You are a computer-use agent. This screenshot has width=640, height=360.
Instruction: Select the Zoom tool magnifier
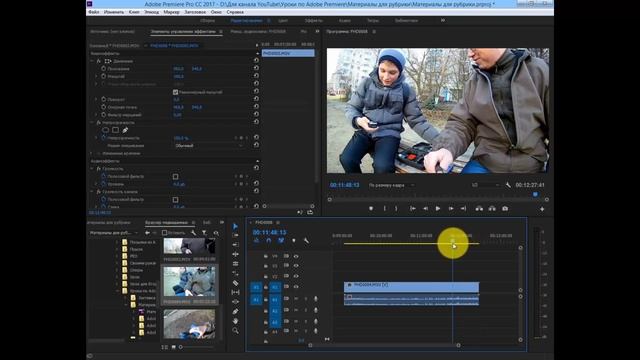236,331
